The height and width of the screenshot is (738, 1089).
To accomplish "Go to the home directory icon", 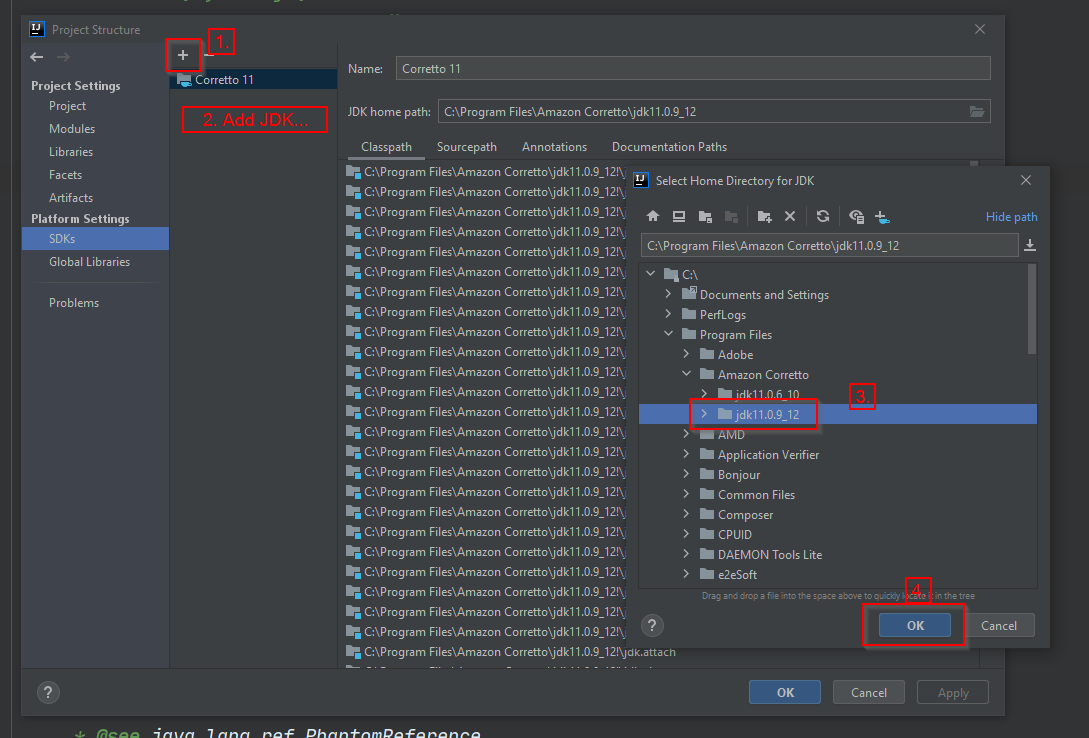I will click(x=653, y=217).
